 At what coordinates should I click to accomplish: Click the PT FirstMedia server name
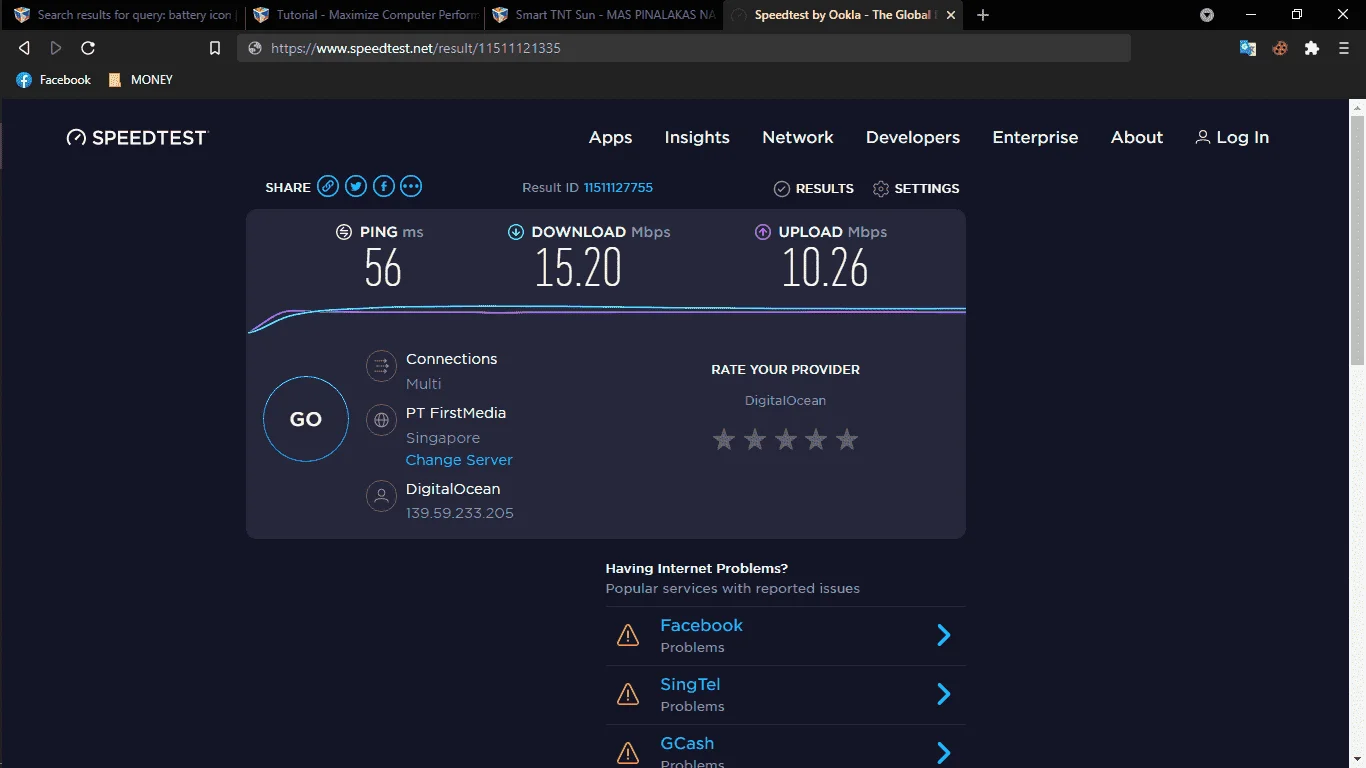click(456, 413)
